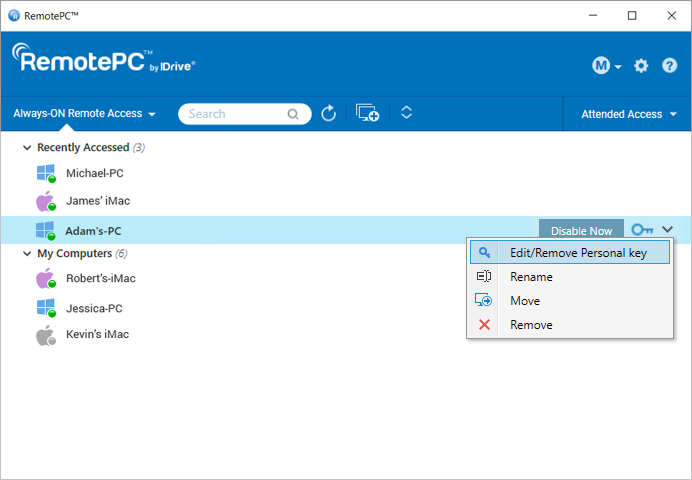This screenshot has height=480, width=692.
Task: Select Edit/Remove Personal key menu option
Action: click(x=577, y=253)
